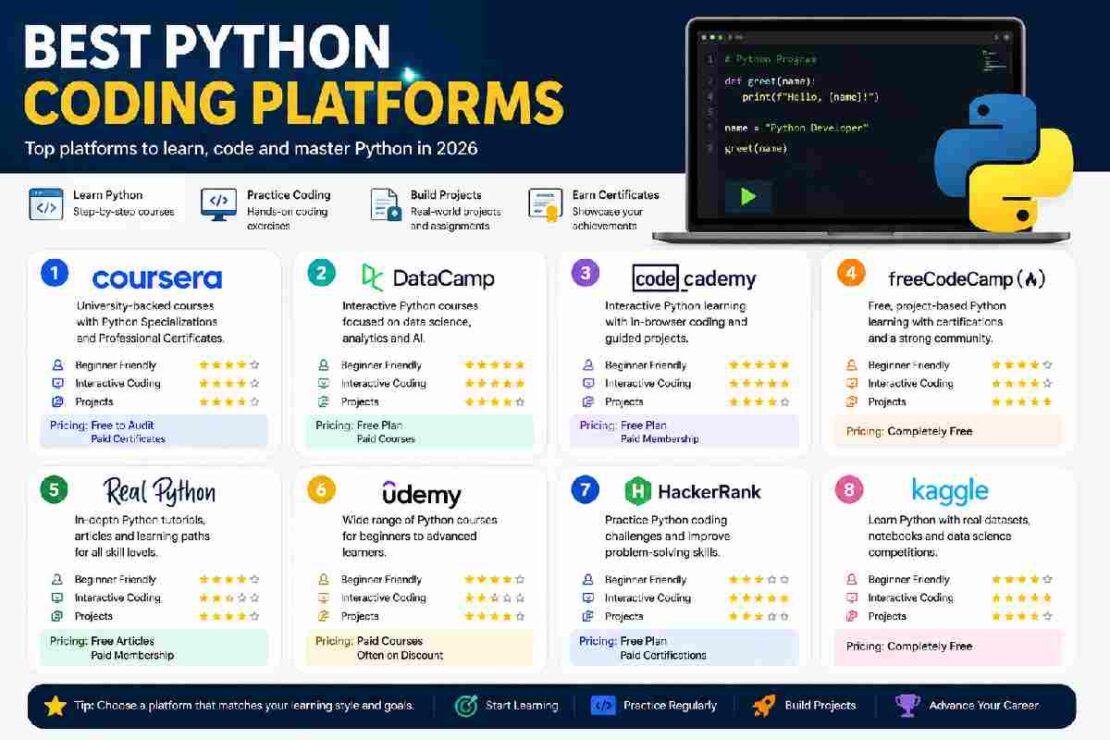The height and width of the screenshot is (740, 1110).
Task: Click the kaggle logo
Action: [x=949, y=490]
